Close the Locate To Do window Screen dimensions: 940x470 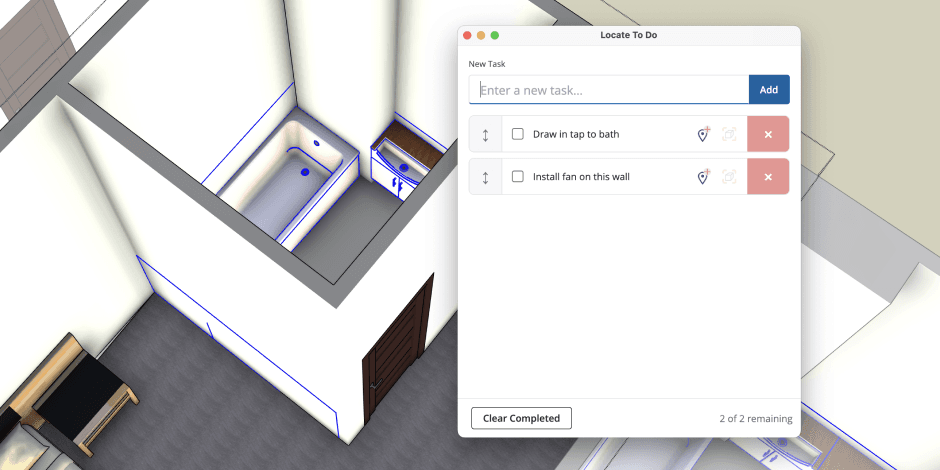[x=467, y=35]
